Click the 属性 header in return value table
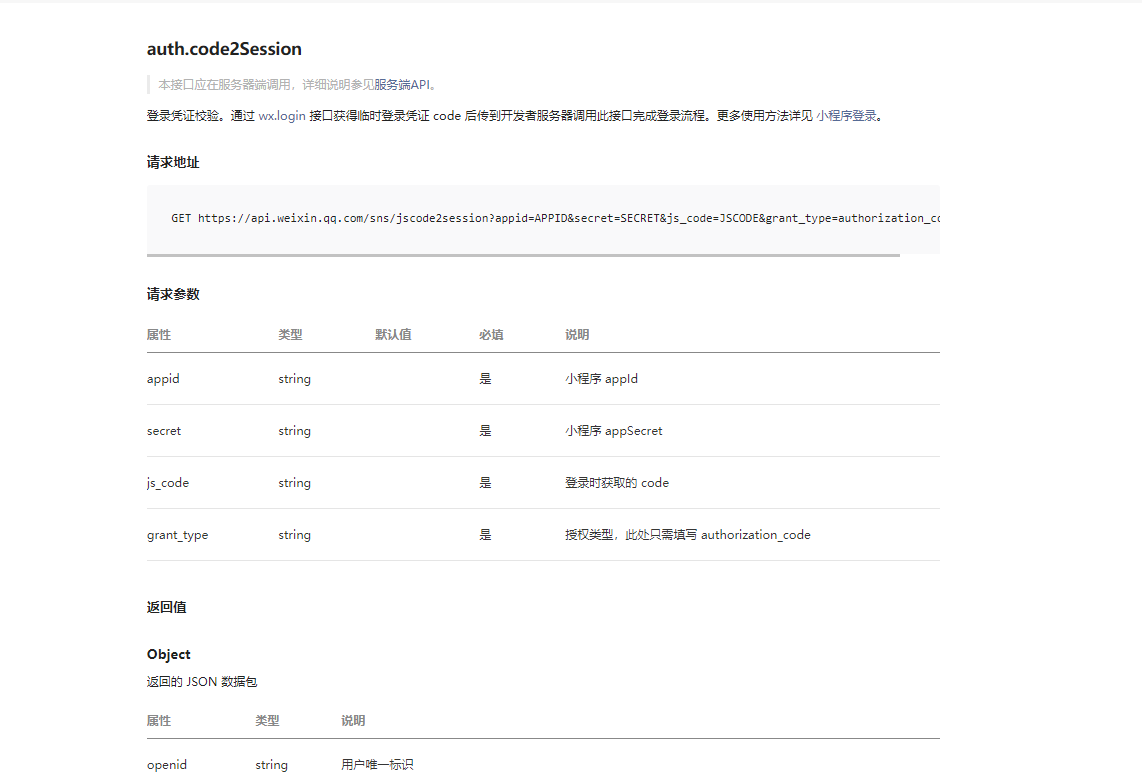 pyautogui.click(x=159, y=720)
